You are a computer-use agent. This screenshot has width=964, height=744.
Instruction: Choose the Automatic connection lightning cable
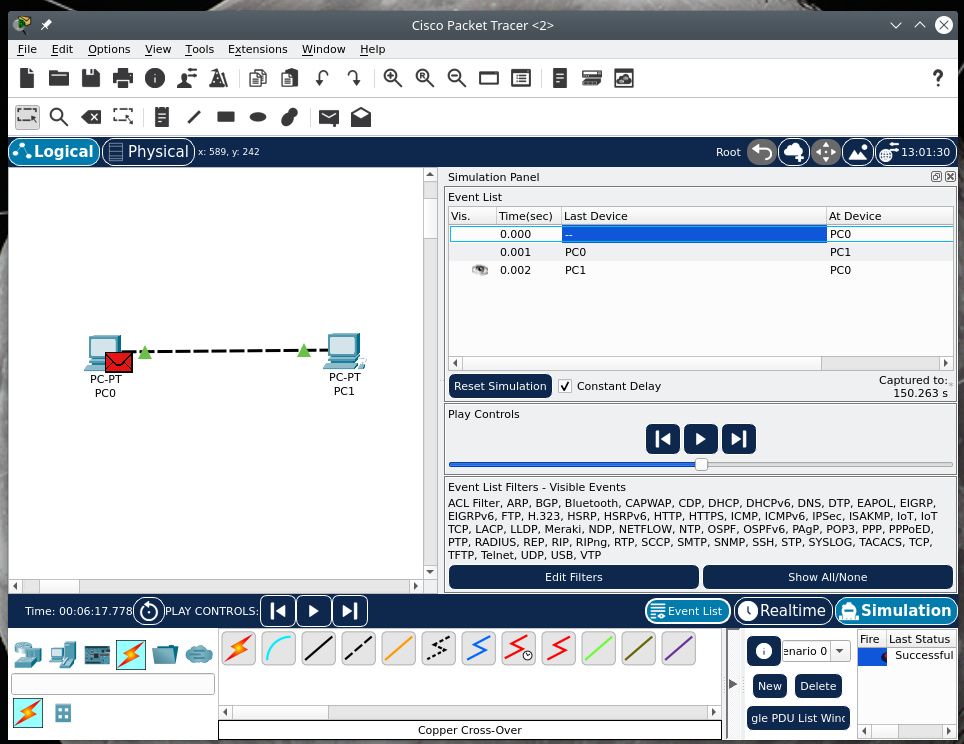point(238,649)
